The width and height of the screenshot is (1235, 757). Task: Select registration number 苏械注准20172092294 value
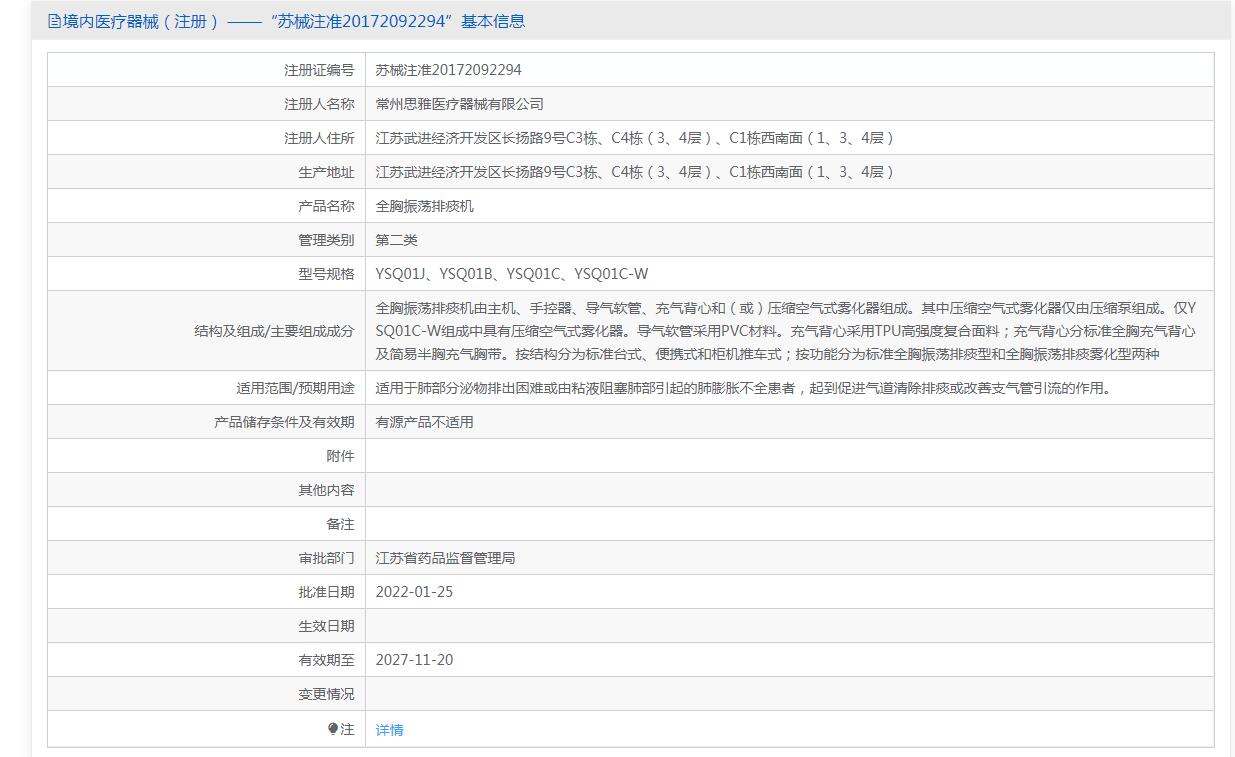(448, 70)
